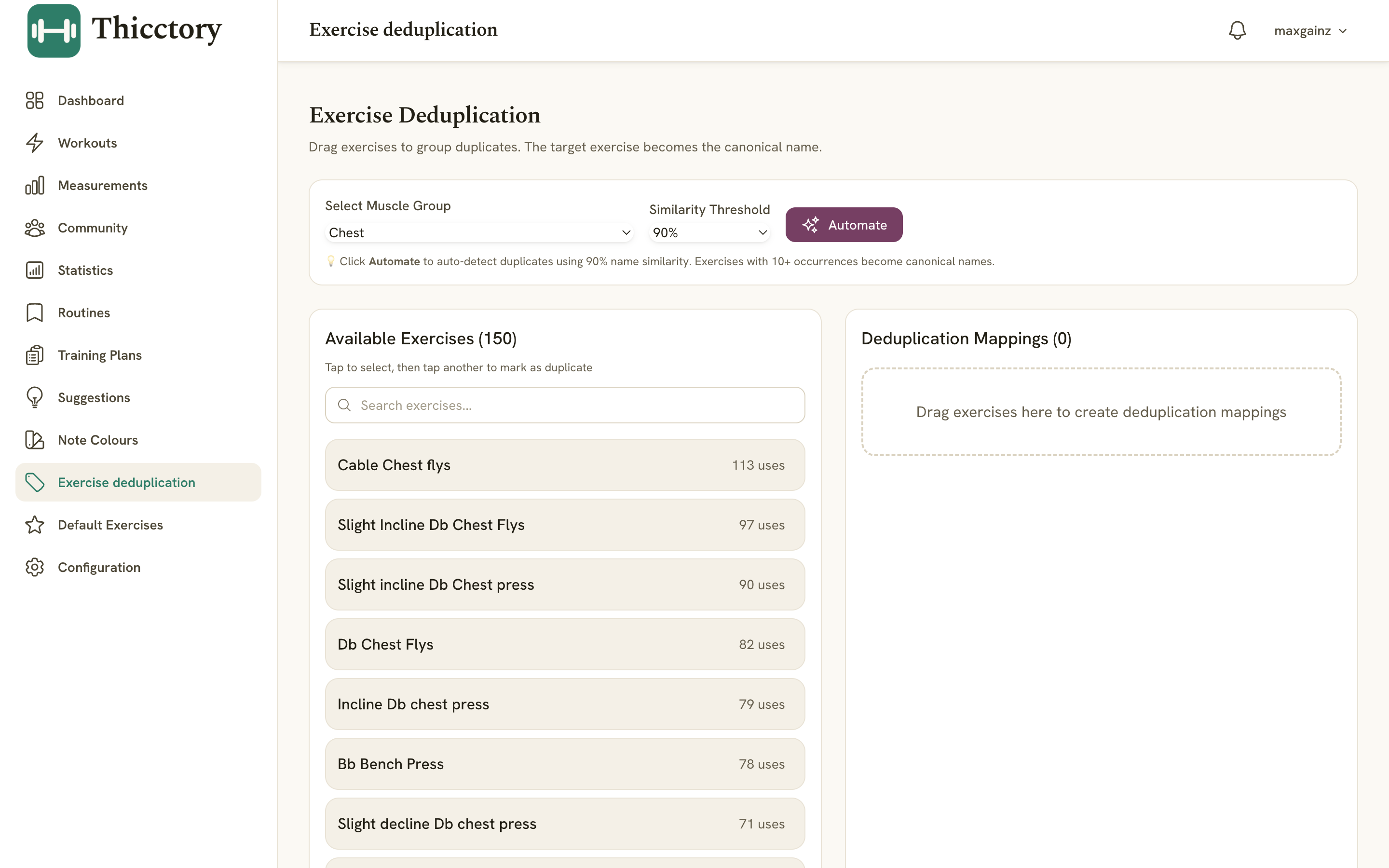Viewport: 1389px width, 868px height.
Task: Click the Workouts lightning bolt icon
Action: [34, 143]
